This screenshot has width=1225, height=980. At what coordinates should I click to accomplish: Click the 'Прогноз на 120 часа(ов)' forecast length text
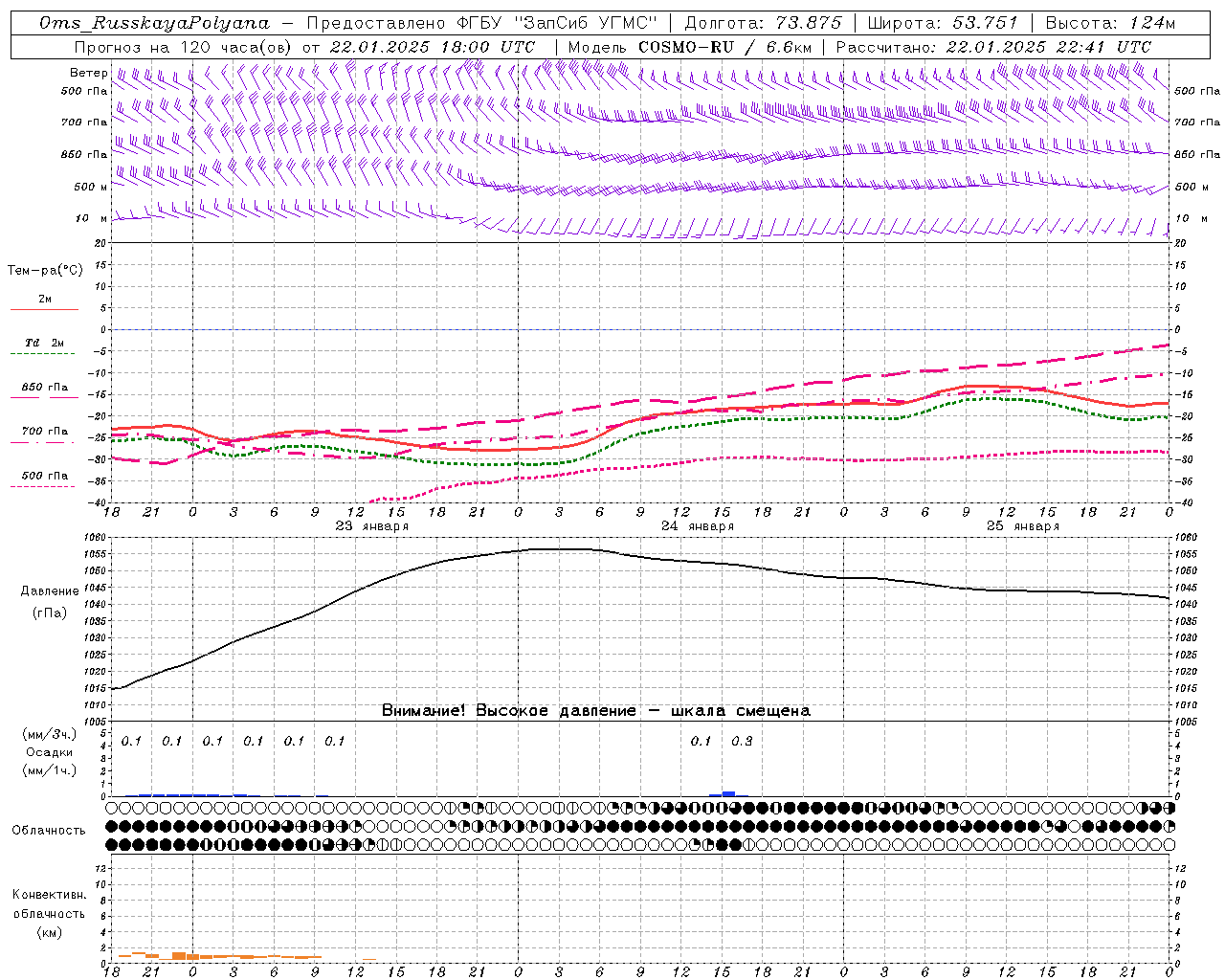click(184, 47)
